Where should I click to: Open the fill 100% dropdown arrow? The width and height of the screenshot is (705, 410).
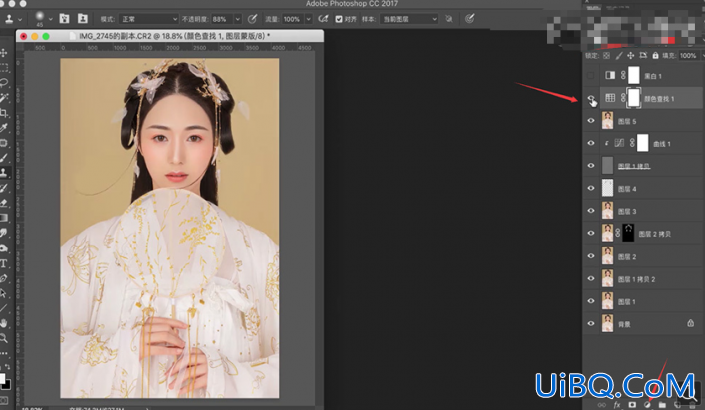coord(703,56)
